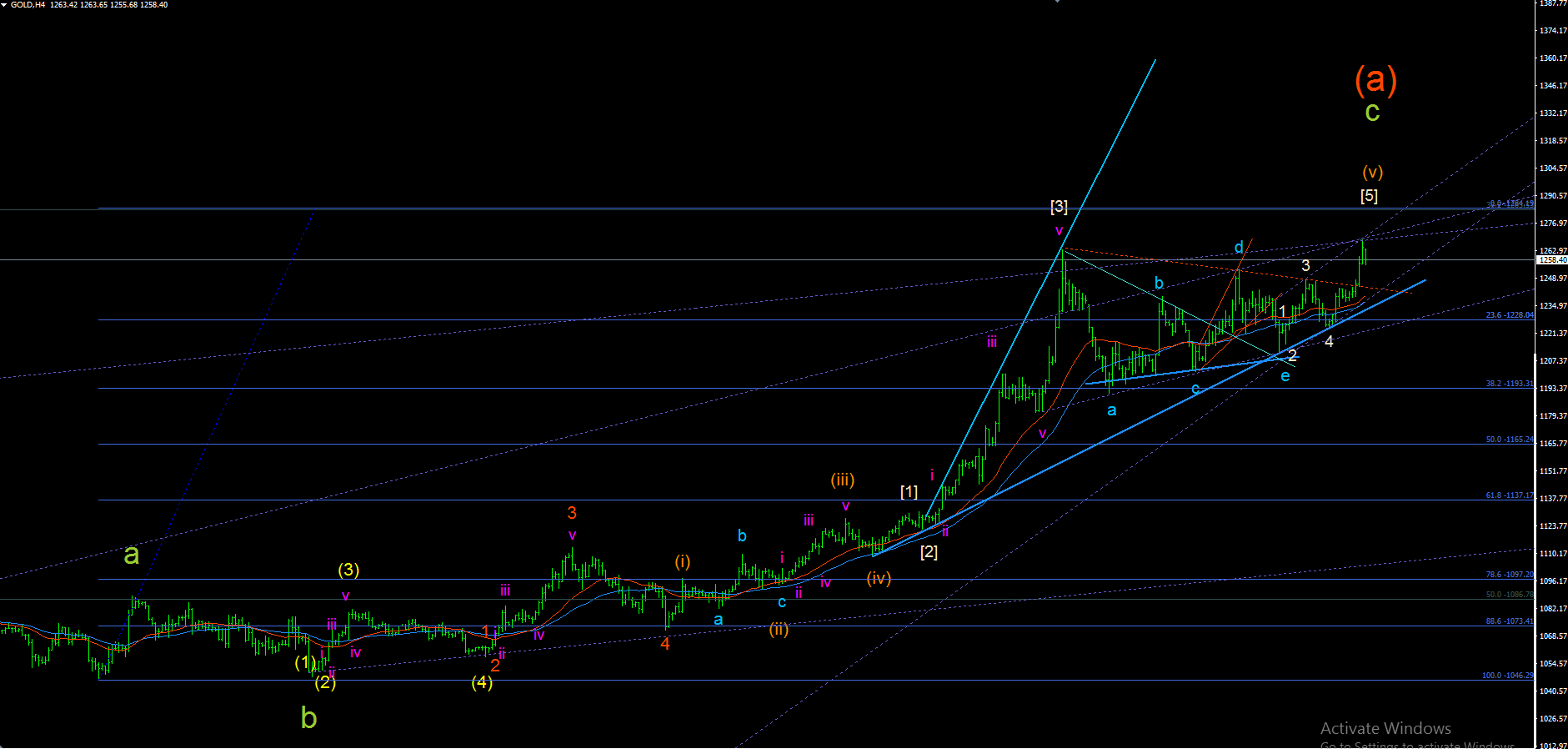1568x749 pixels.
Task: Select the white [1] wave label
Action: pos(909,491)
